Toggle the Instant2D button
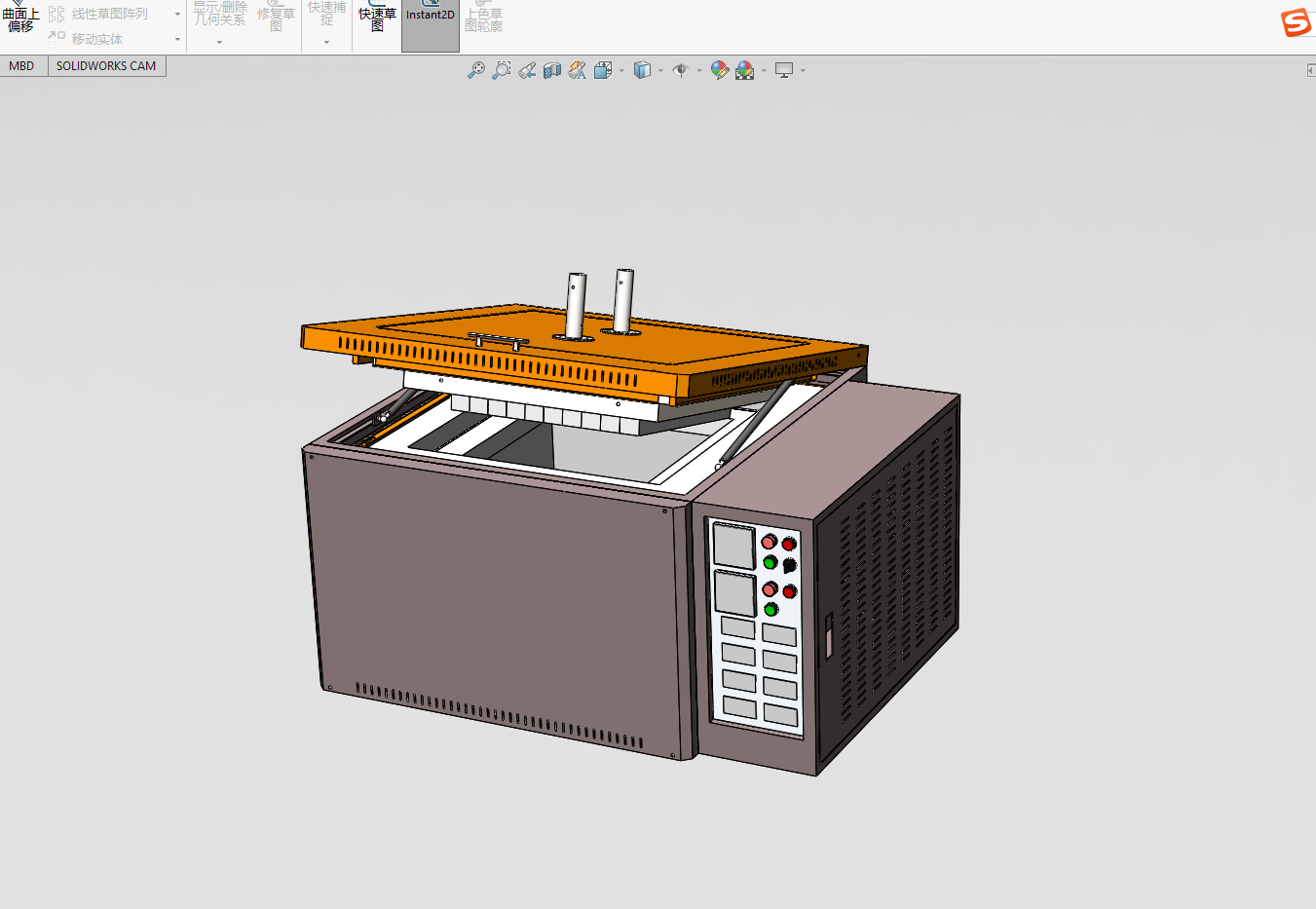 430,23
